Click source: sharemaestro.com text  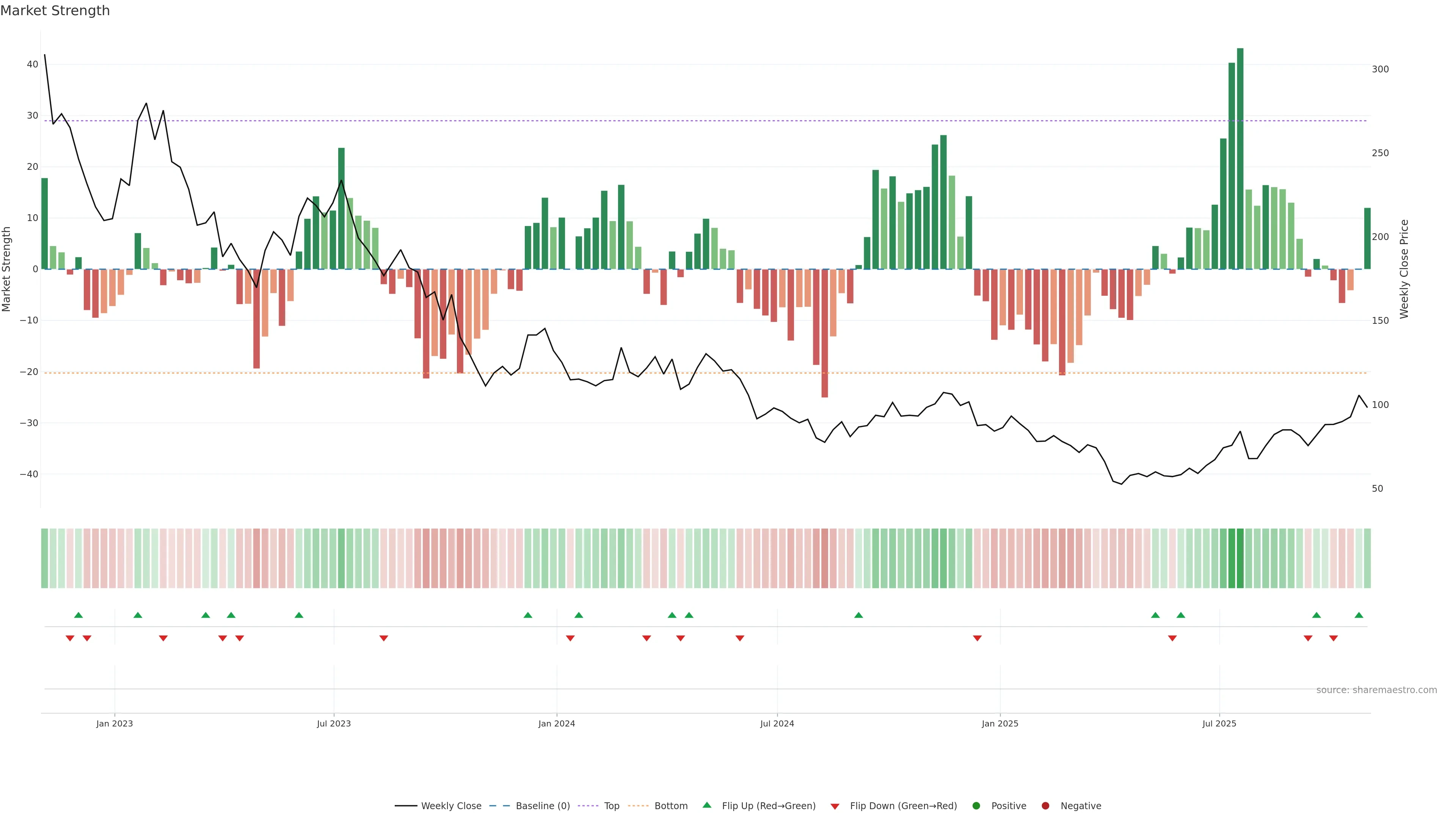click(x=1376, y=690)
